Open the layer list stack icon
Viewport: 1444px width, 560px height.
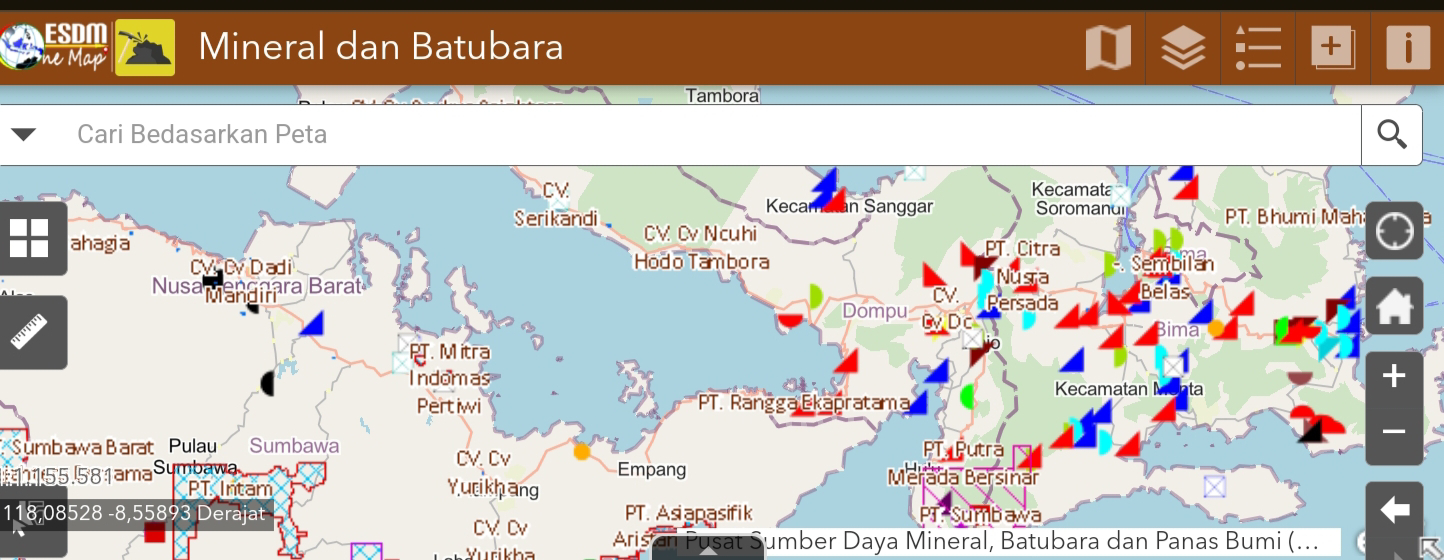click(1183, 48)
